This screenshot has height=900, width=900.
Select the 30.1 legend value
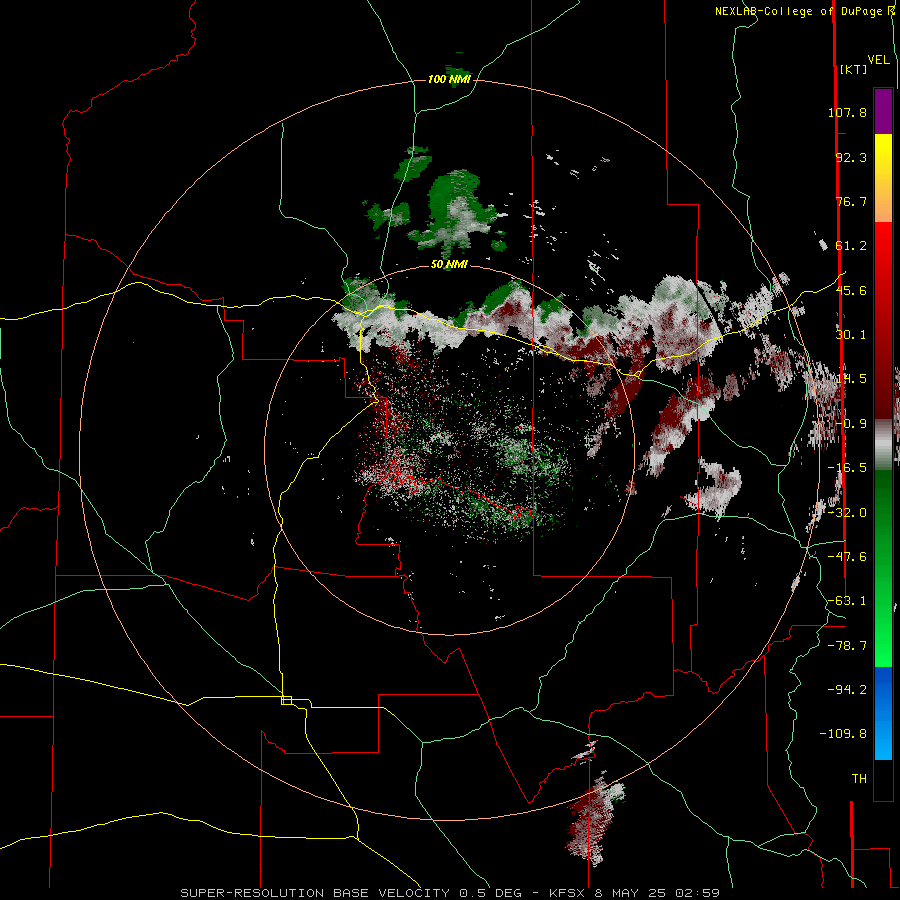pos(851,335)
